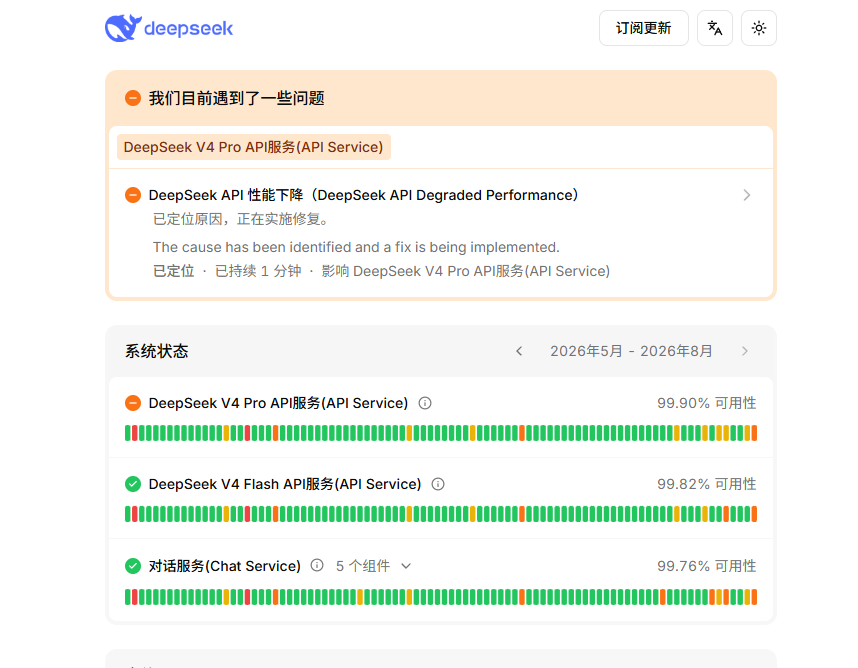Go to the previous date range with left arrow

pos(519,351)
